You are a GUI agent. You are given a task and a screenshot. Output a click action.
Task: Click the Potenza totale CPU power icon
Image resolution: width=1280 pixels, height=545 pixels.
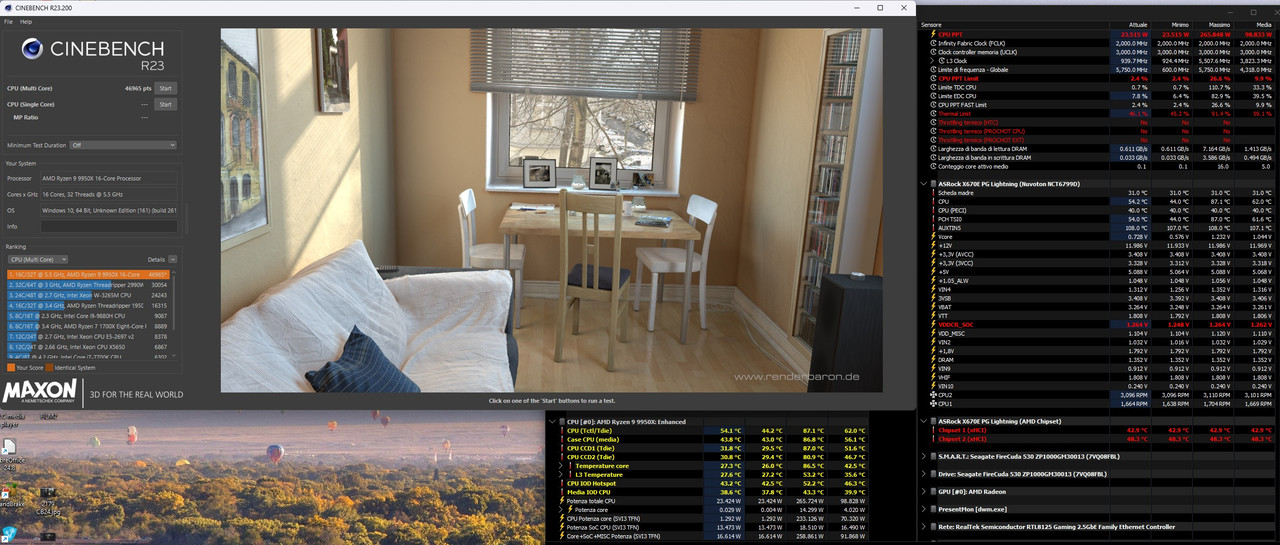coord(561,501)
